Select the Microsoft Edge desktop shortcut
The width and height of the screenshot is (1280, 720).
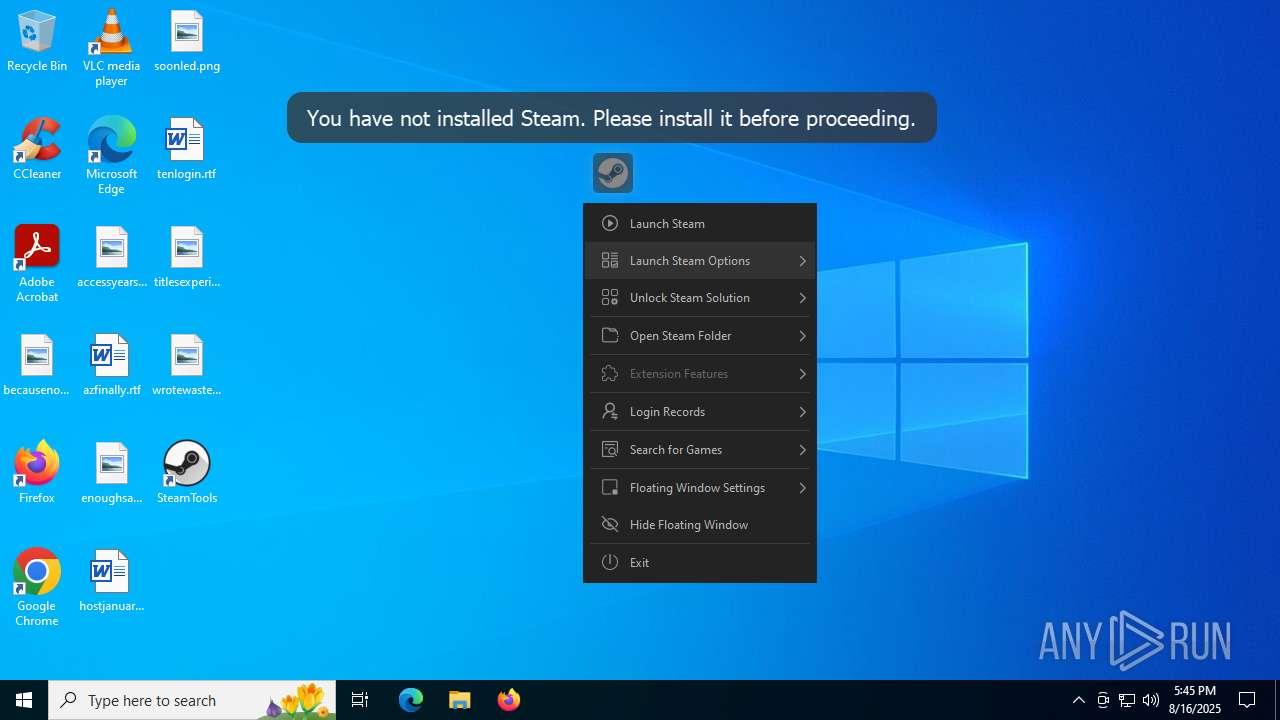pos(111,156)
